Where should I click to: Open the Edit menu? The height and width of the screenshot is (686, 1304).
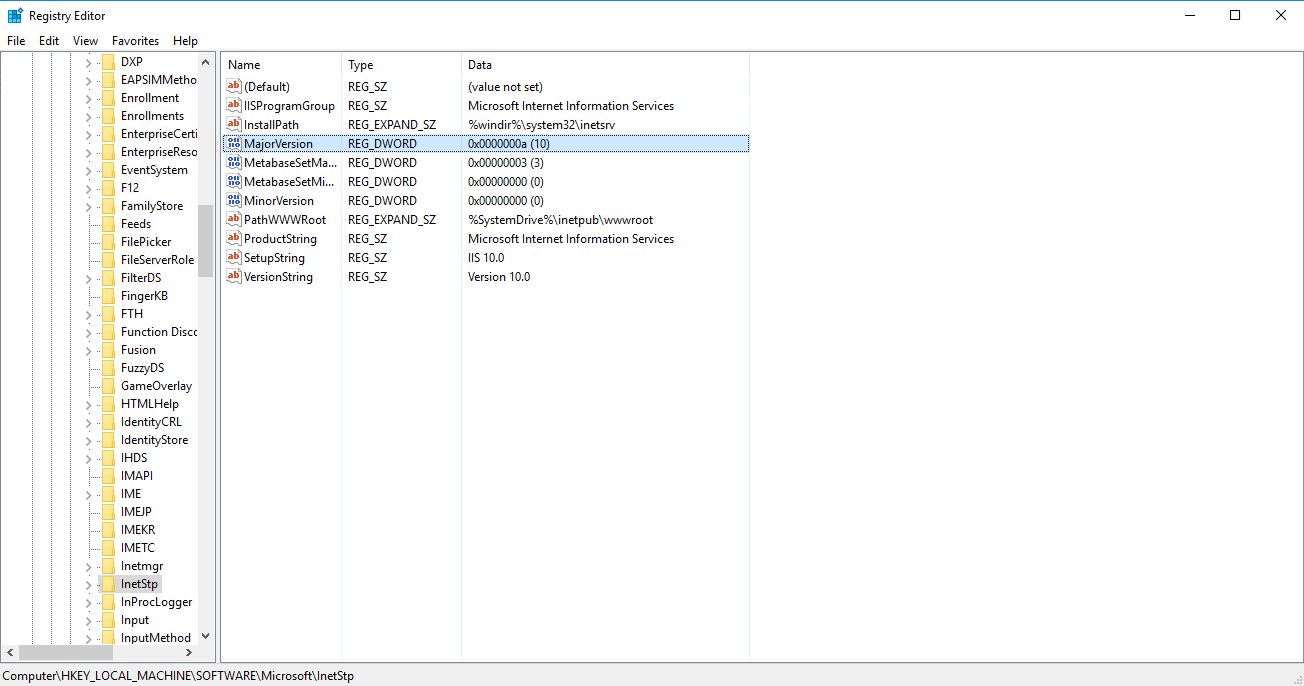(x=49, y=41)
